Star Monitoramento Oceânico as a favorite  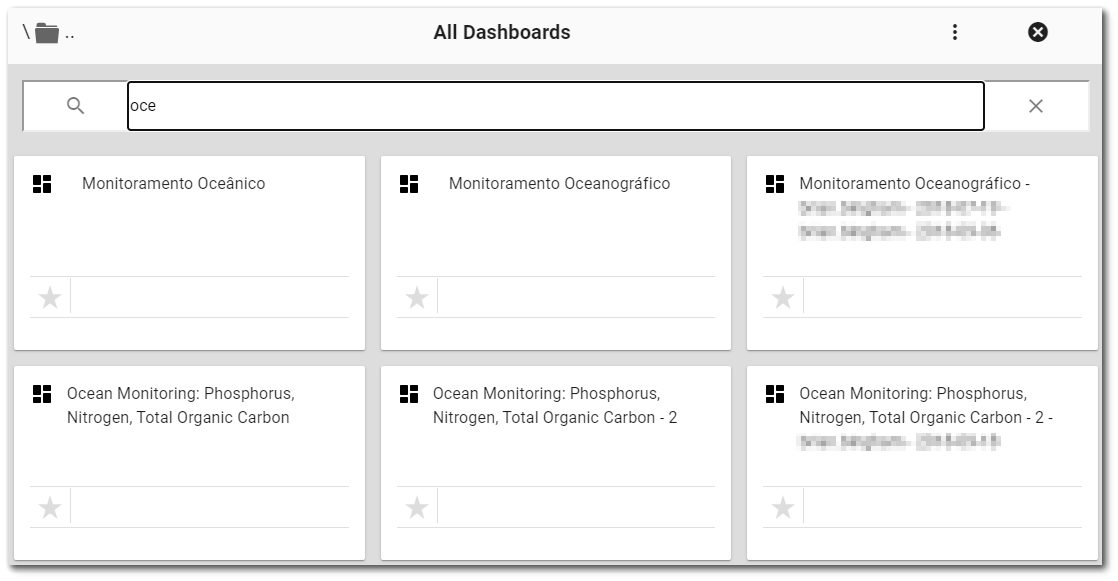(x=49, y=296)
